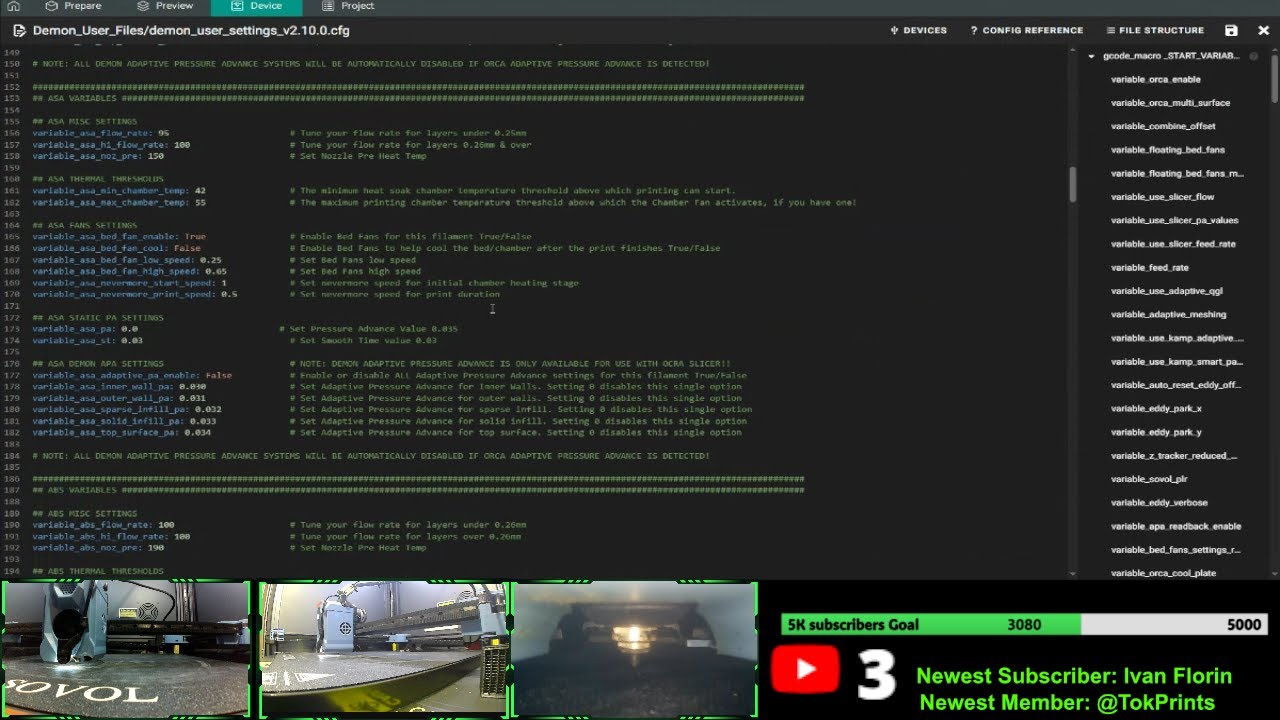Select variable_feed_rate entry
The height and width of the screenshot is (720, 1280).
(1149, 267)
